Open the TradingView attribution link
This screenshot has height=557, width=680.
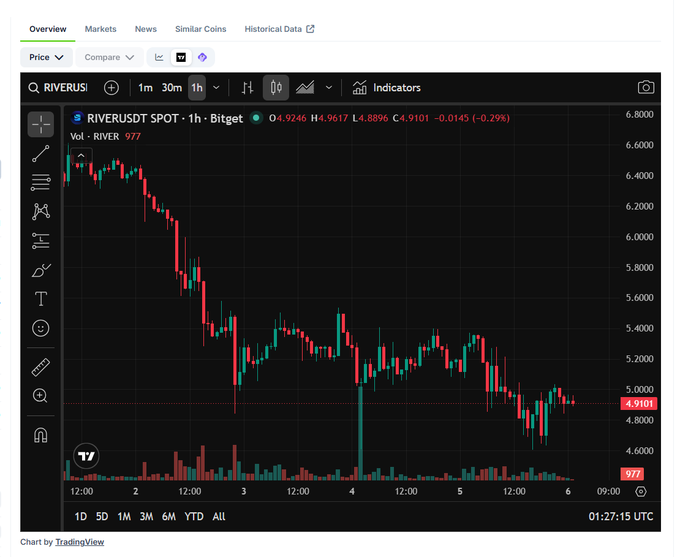click(80, 542)
